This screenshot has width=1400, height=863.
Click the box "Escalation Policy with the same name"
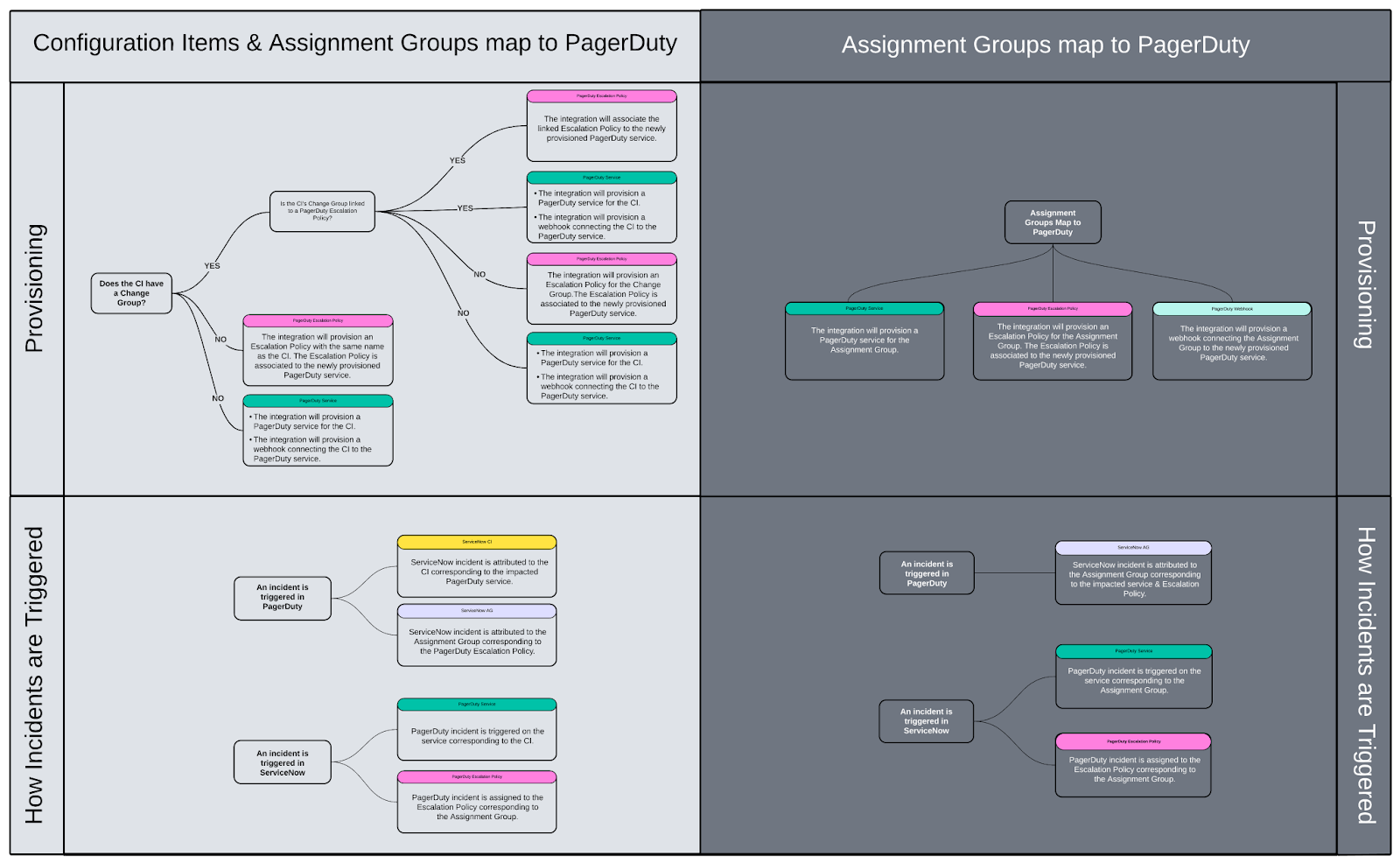pyautogui.click(x=318, y=351)
